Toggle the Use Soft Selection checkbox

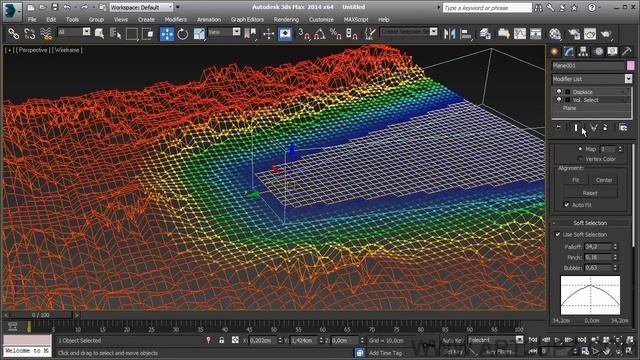pos(558,234)
